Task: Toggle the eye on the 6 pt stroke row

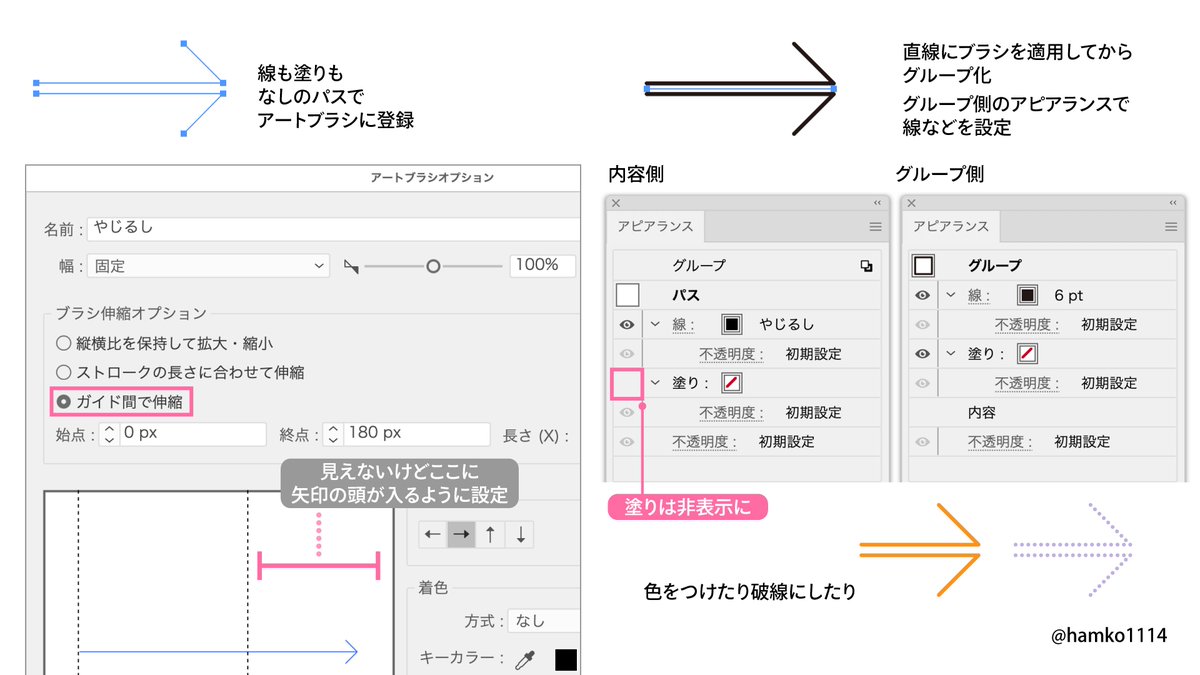Action: pos(923,296)
